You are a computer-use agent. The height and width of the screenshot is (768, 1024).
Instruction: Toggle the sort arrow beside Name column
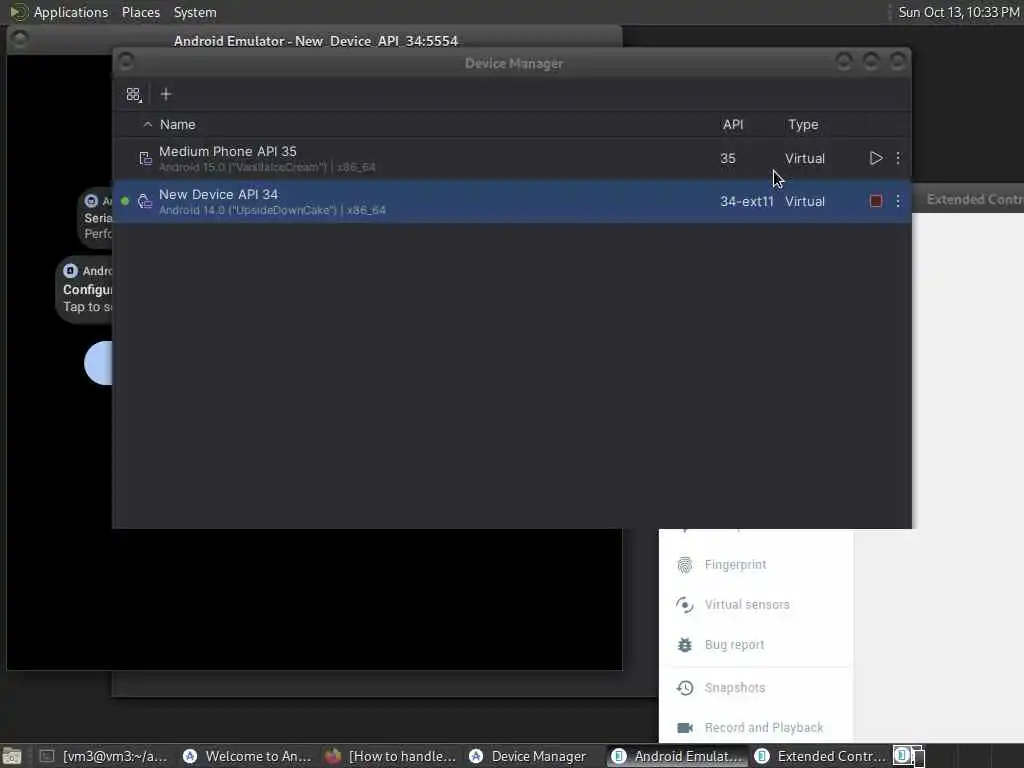coord(148,124)
